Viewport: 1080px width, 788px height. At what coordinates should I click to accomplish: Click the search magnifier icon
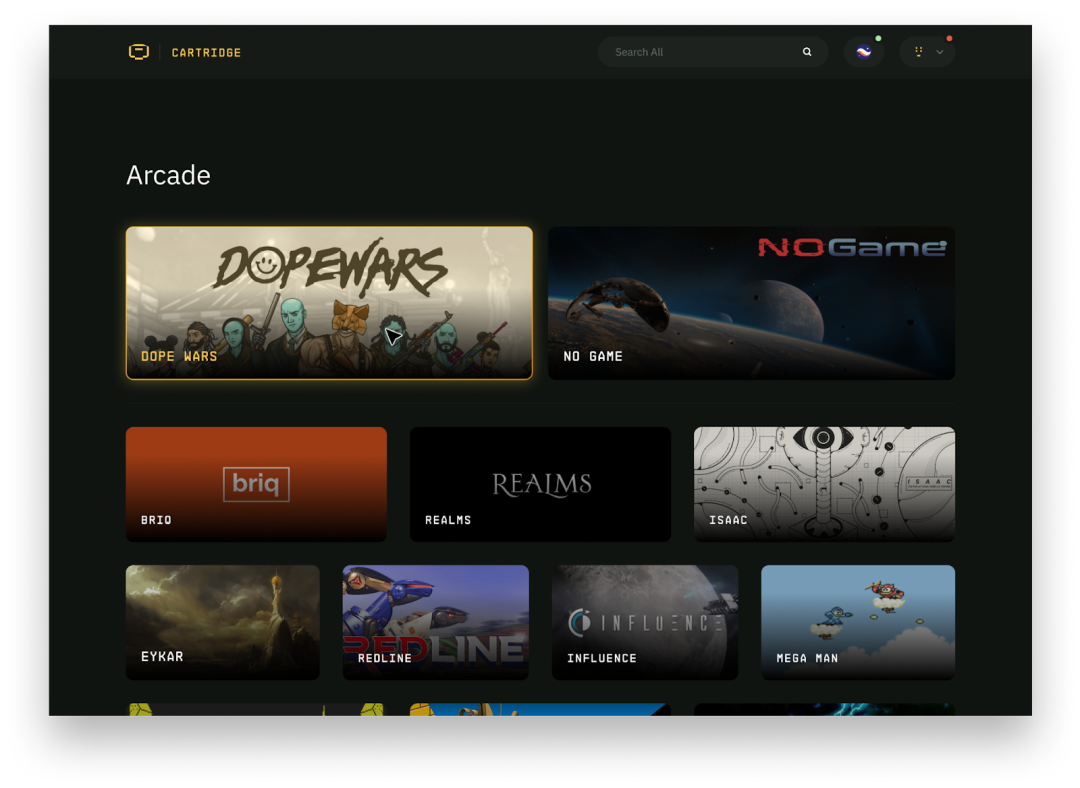pos(807,52)
